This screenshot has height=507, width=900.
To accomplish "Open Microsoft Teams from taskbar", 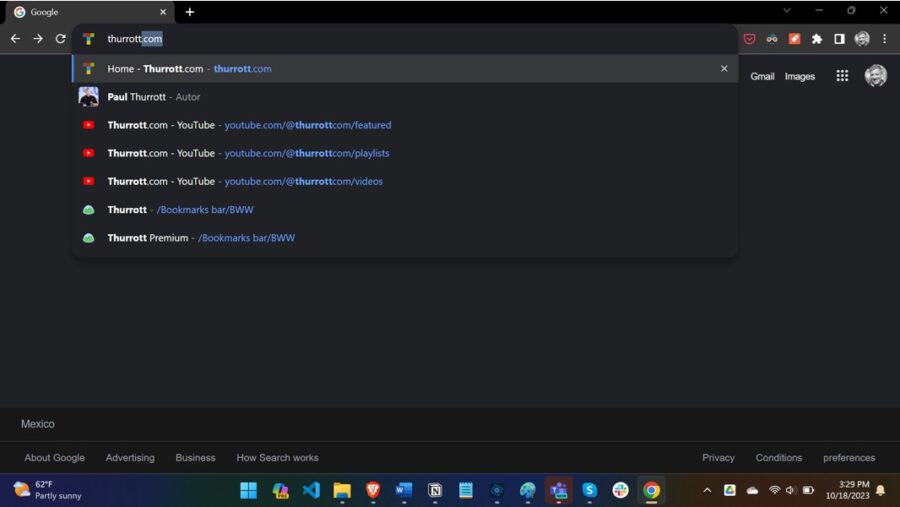I will pos(558,490).
